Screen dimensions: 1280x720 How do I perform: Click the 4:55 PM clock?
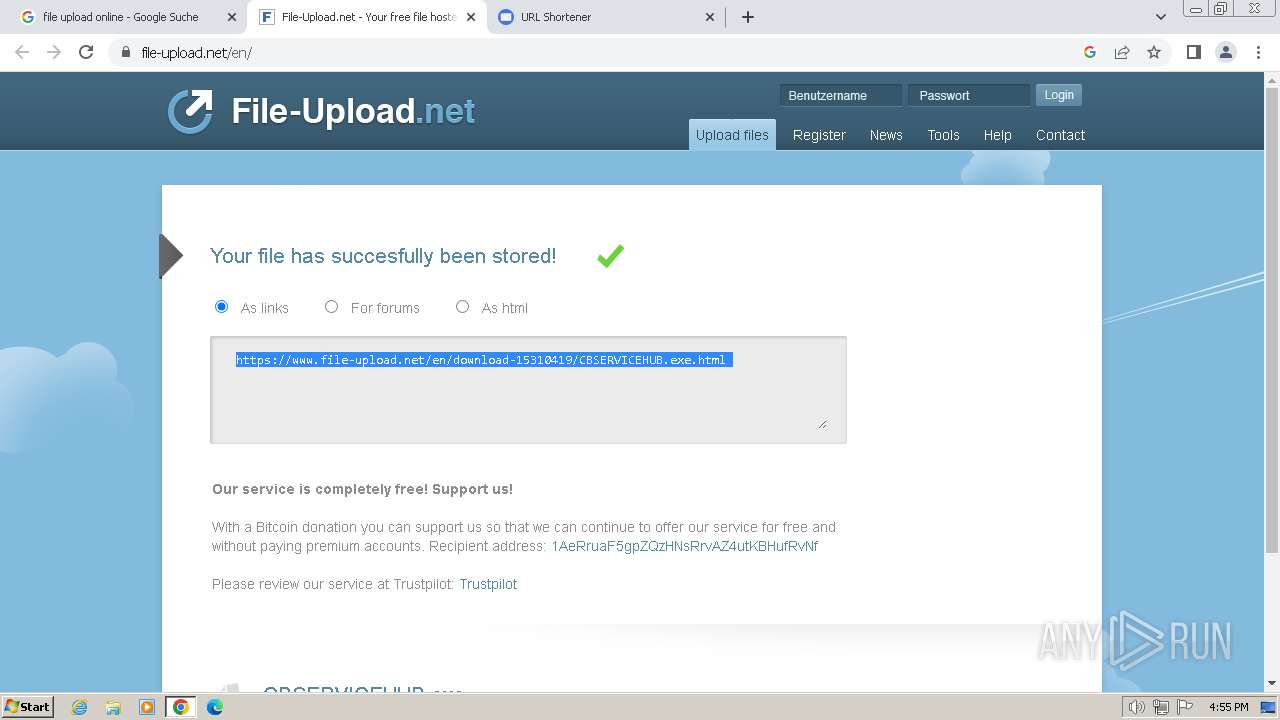click(x=1228, y=707)
